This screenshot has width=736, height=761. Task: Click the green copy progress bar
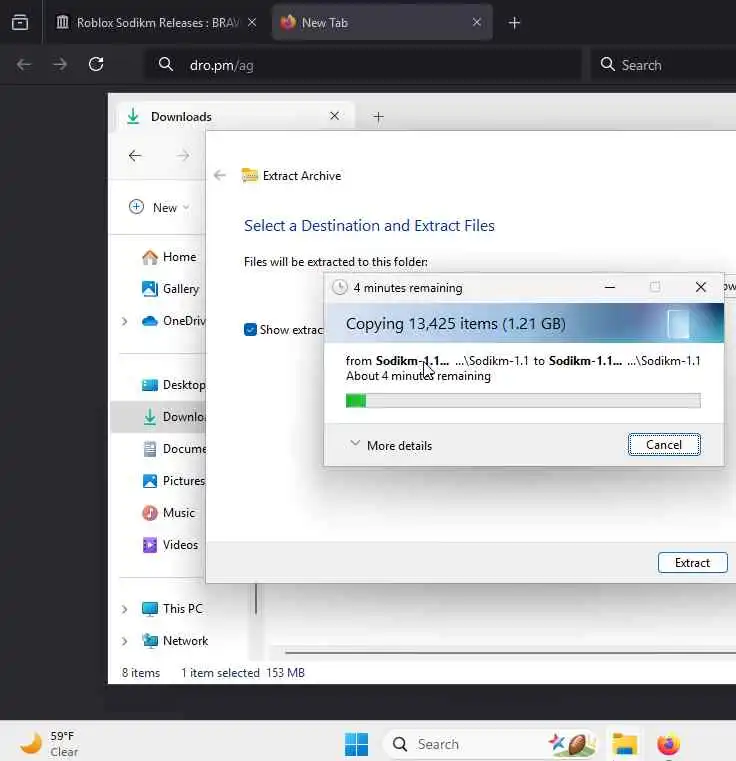[x=523, y=400]
